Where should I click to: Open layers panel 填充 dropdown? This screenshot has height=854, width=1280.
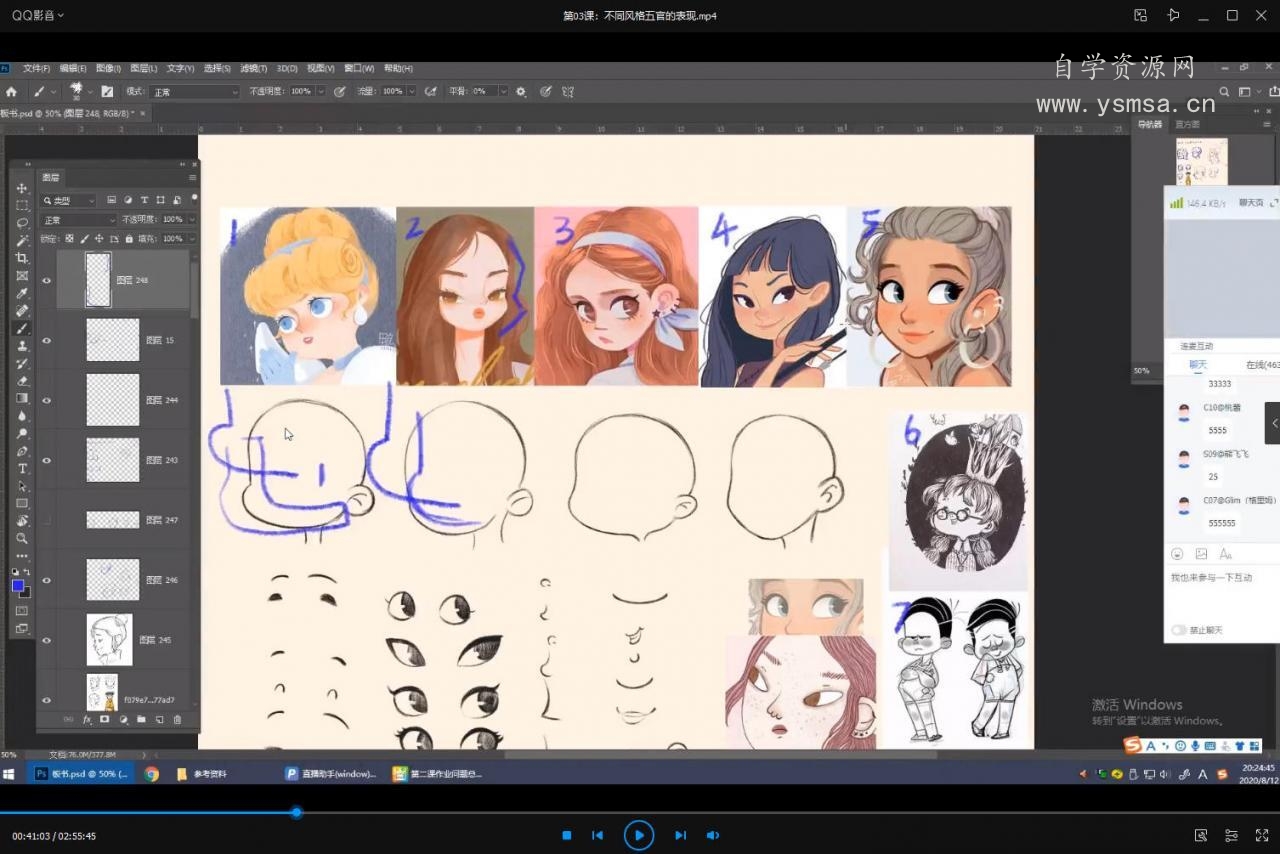pos(191,239)
